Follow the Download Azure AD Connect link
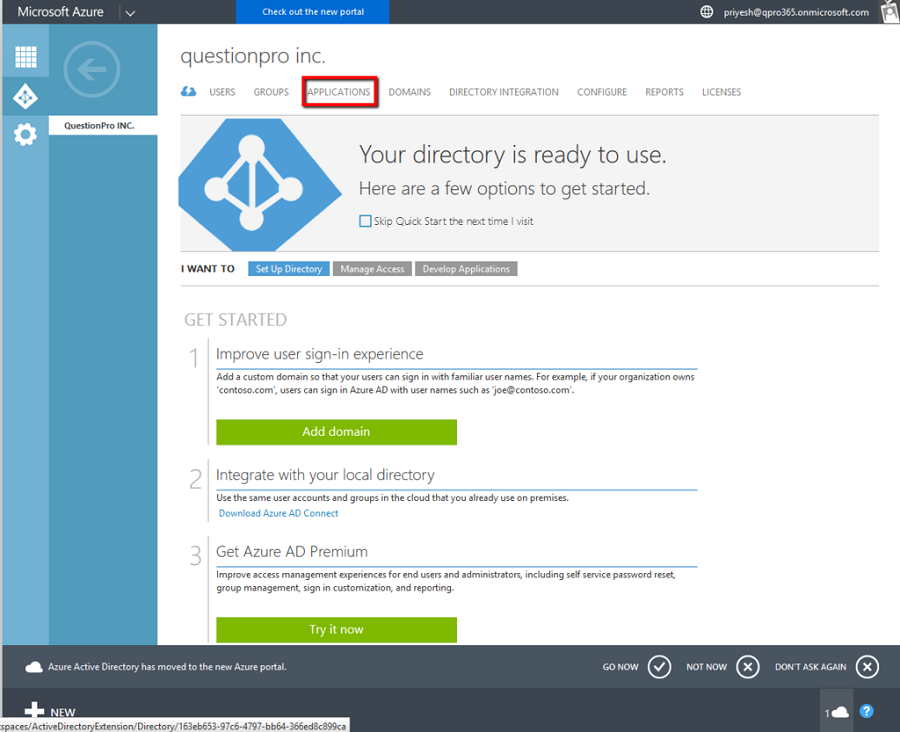900x732 pixels. pyautogui.click(x=278, y=513)
